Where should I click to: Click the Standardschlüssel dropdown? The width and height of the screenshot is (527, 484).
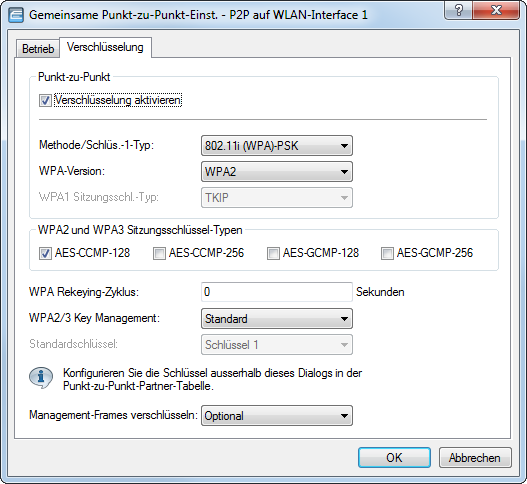tap(277, 345)
